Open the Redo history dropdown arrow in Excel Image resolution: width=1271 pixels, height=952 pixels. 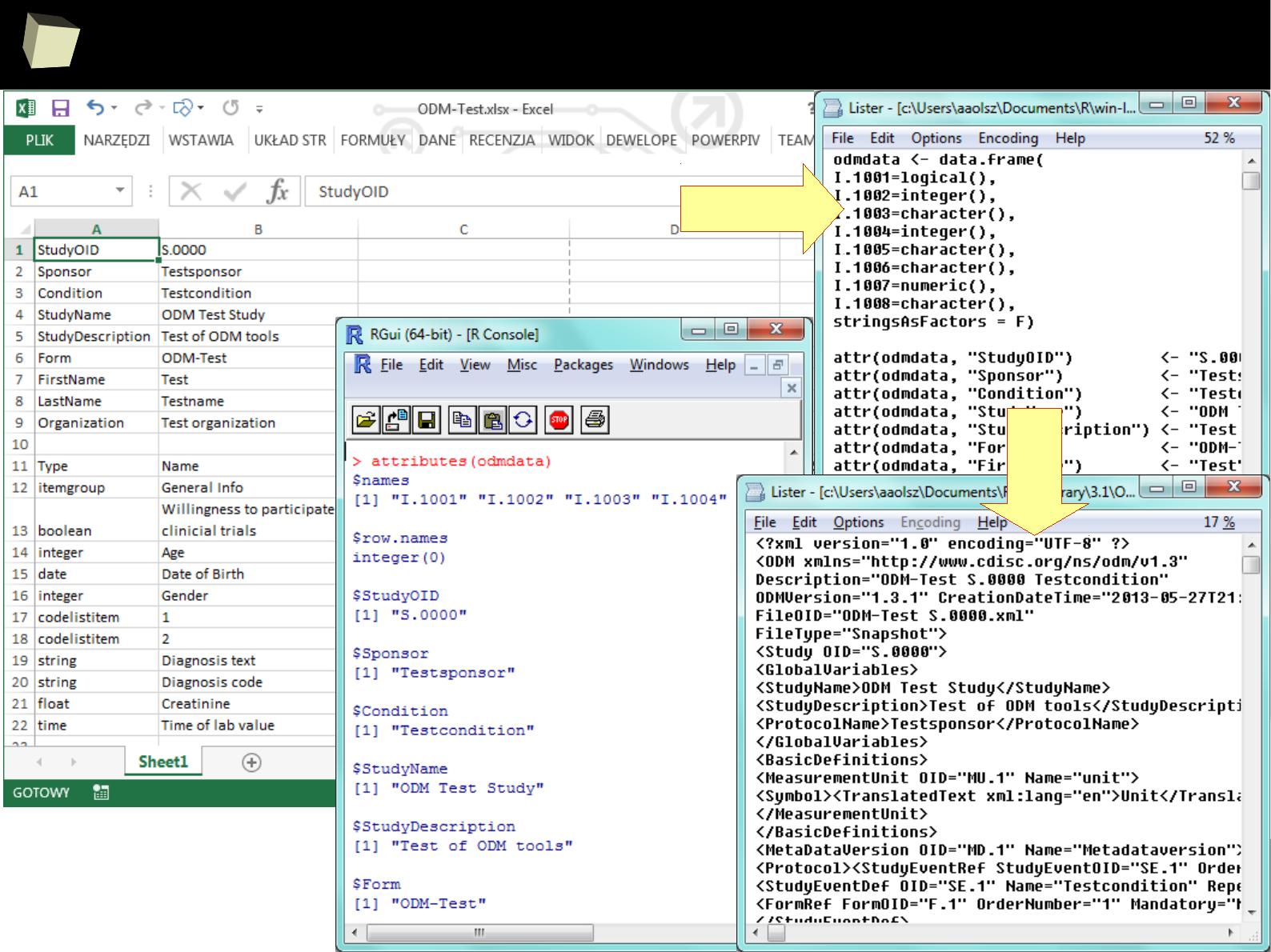(162, 107)
